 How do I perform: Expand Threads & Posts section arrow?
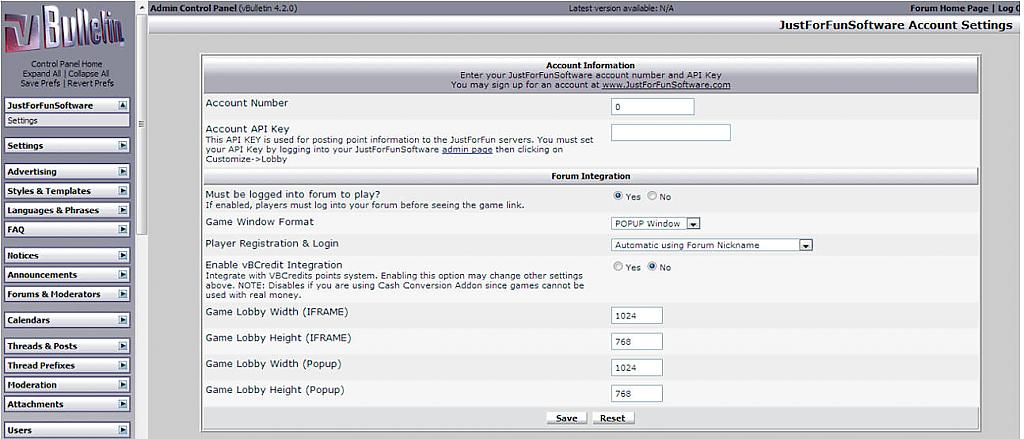click(123, 346)
